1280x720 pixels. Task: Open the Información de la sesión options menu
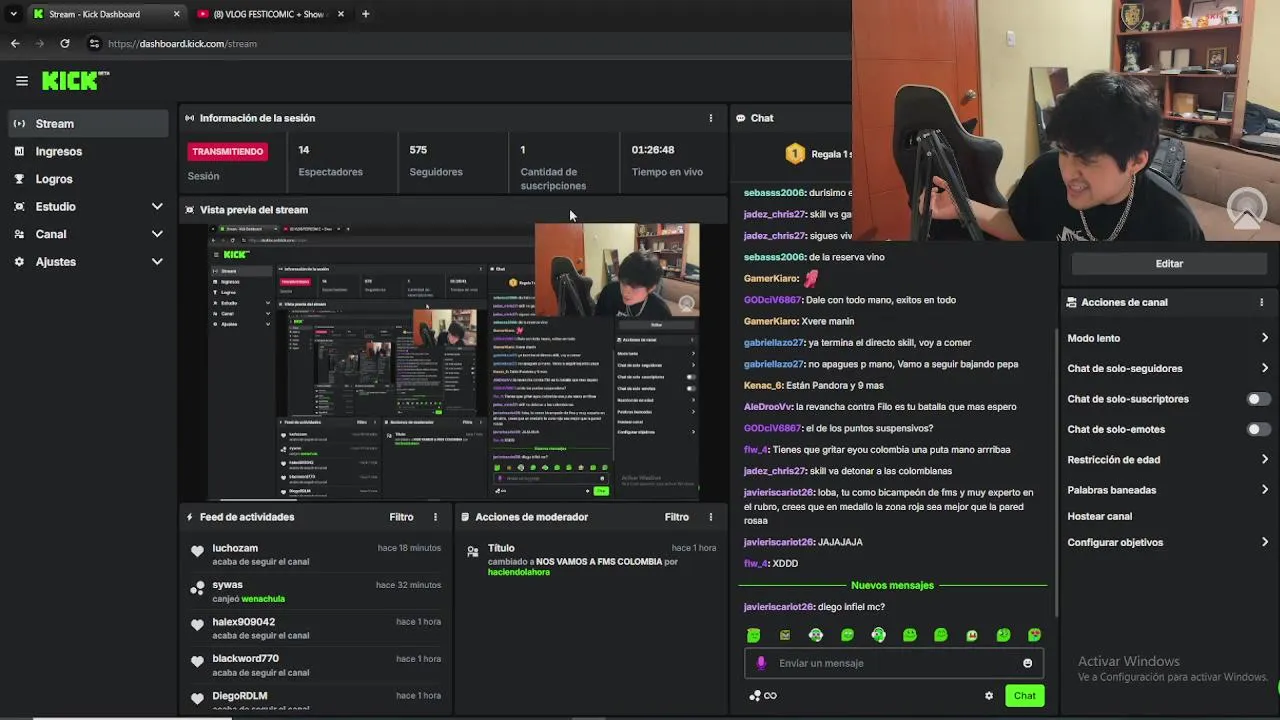pos(711,118)
